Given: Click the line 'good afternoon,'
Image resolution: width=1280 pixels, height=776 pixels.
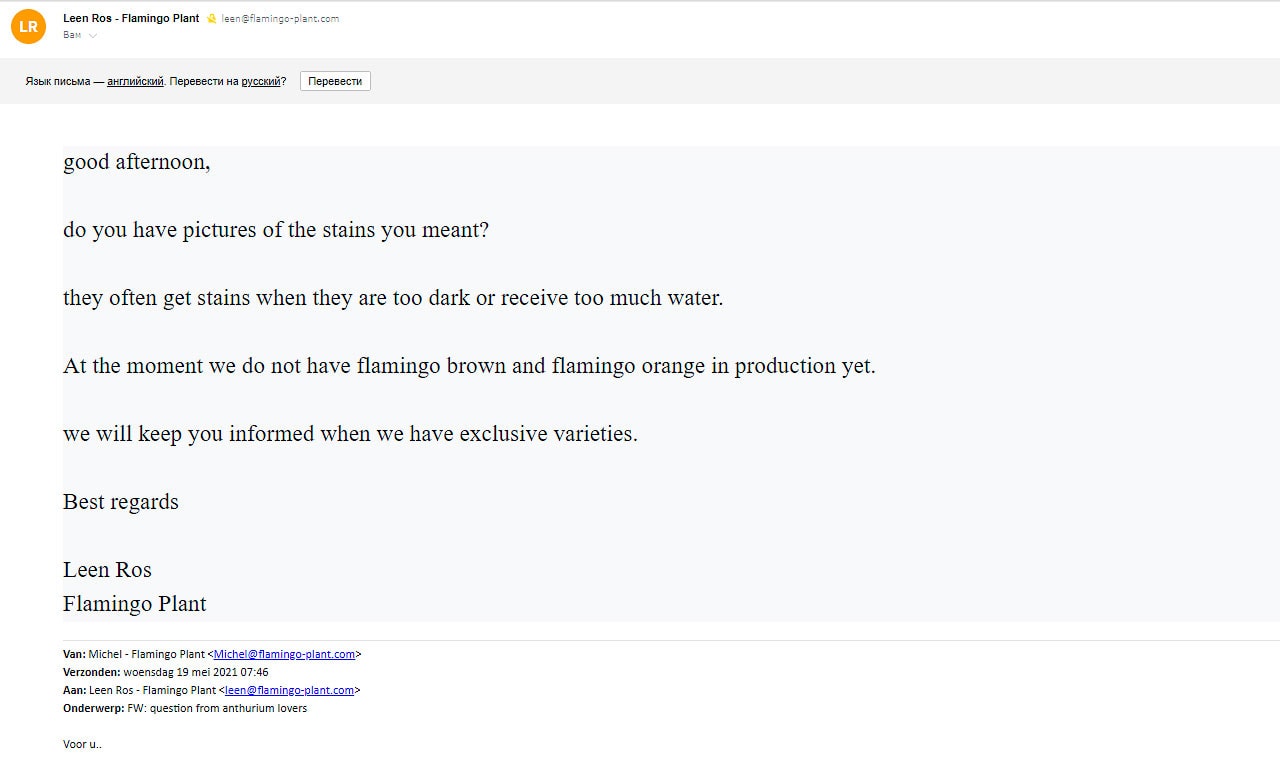Looking at the screenshot, I should tap(137, 162).
